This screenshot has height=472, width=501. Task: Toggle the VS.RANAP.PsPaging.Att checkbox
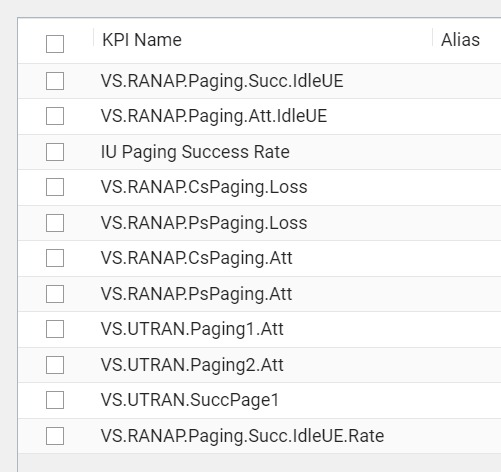[x=55, y=294]
